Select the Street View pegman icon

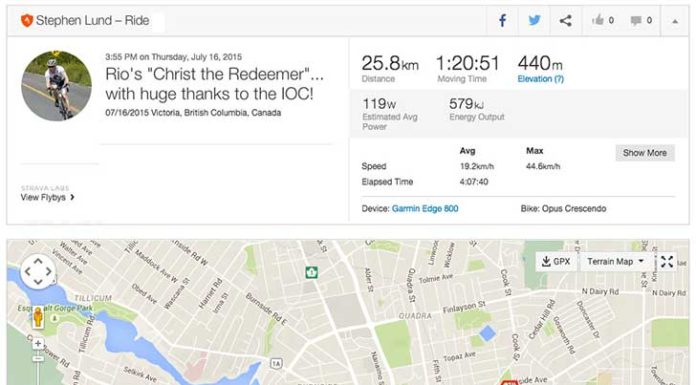click(x=38, y=317)
